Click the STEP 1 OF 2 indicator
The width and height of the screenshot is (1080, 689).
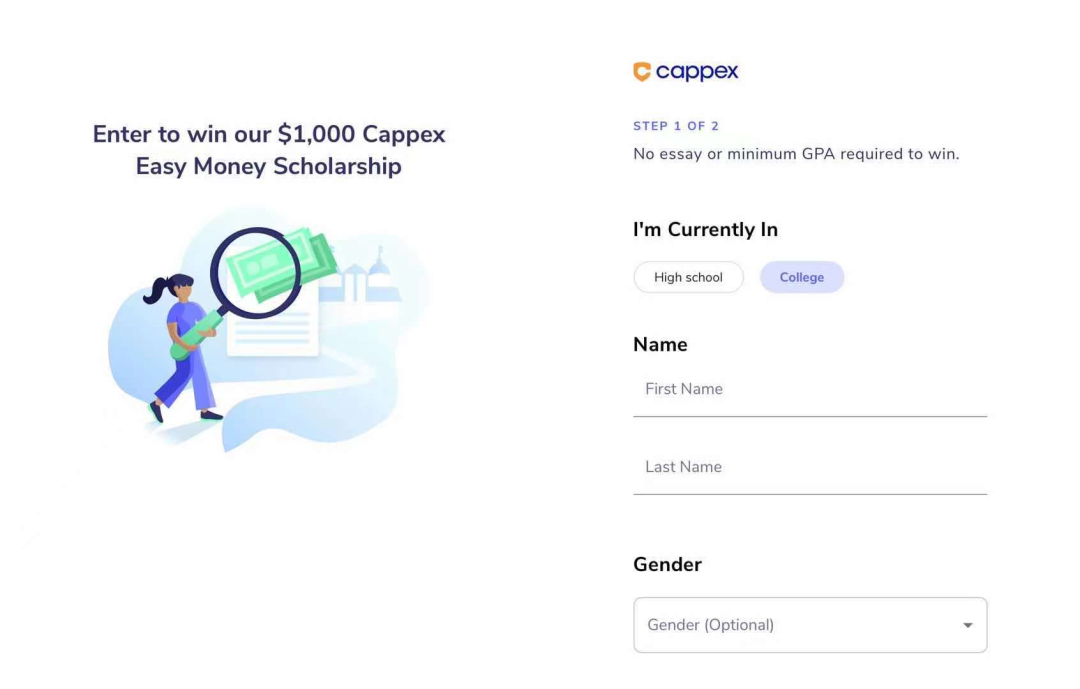[676, 126]
